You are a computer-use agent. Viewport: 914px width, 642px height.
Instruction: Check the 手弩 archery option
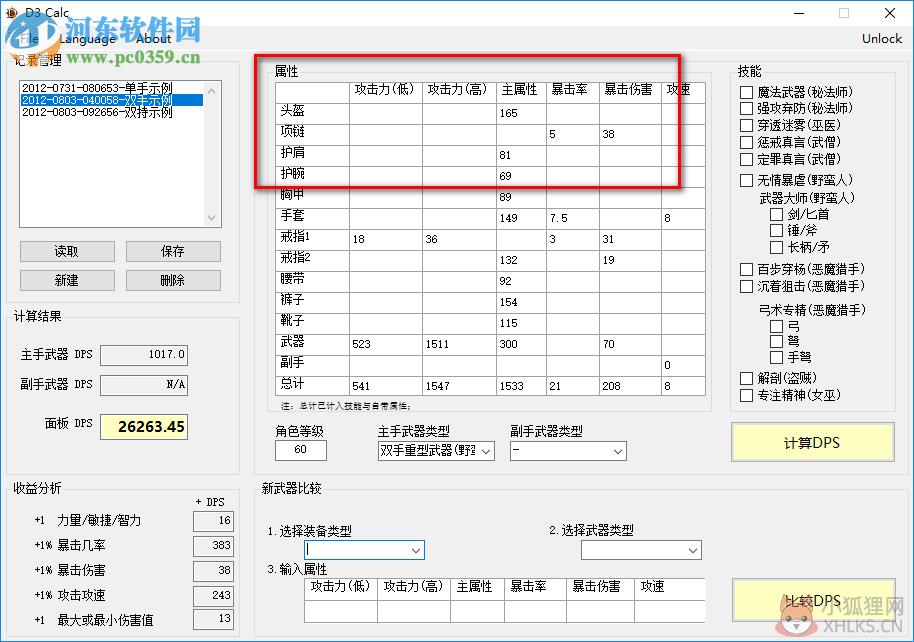[776, 357]
